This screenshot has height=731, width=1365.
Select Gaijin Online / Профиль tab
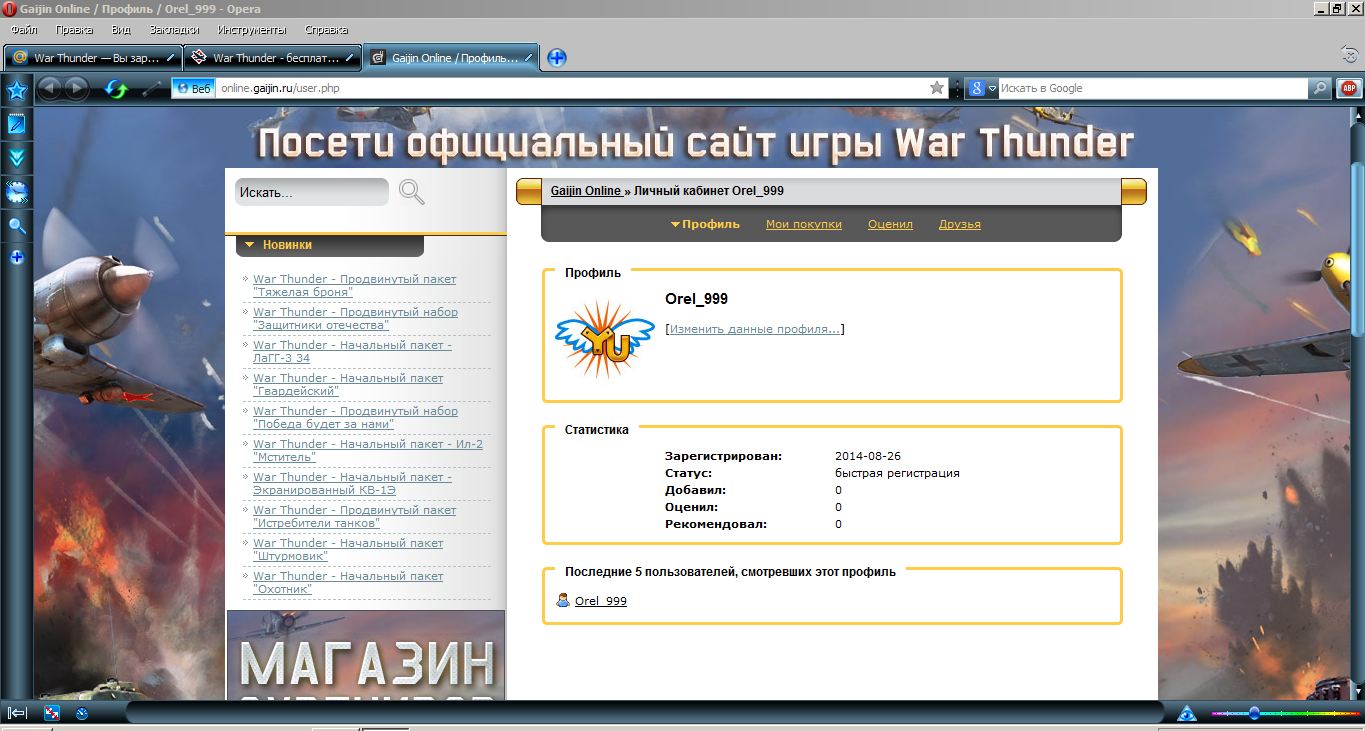(x=450, y=58)
